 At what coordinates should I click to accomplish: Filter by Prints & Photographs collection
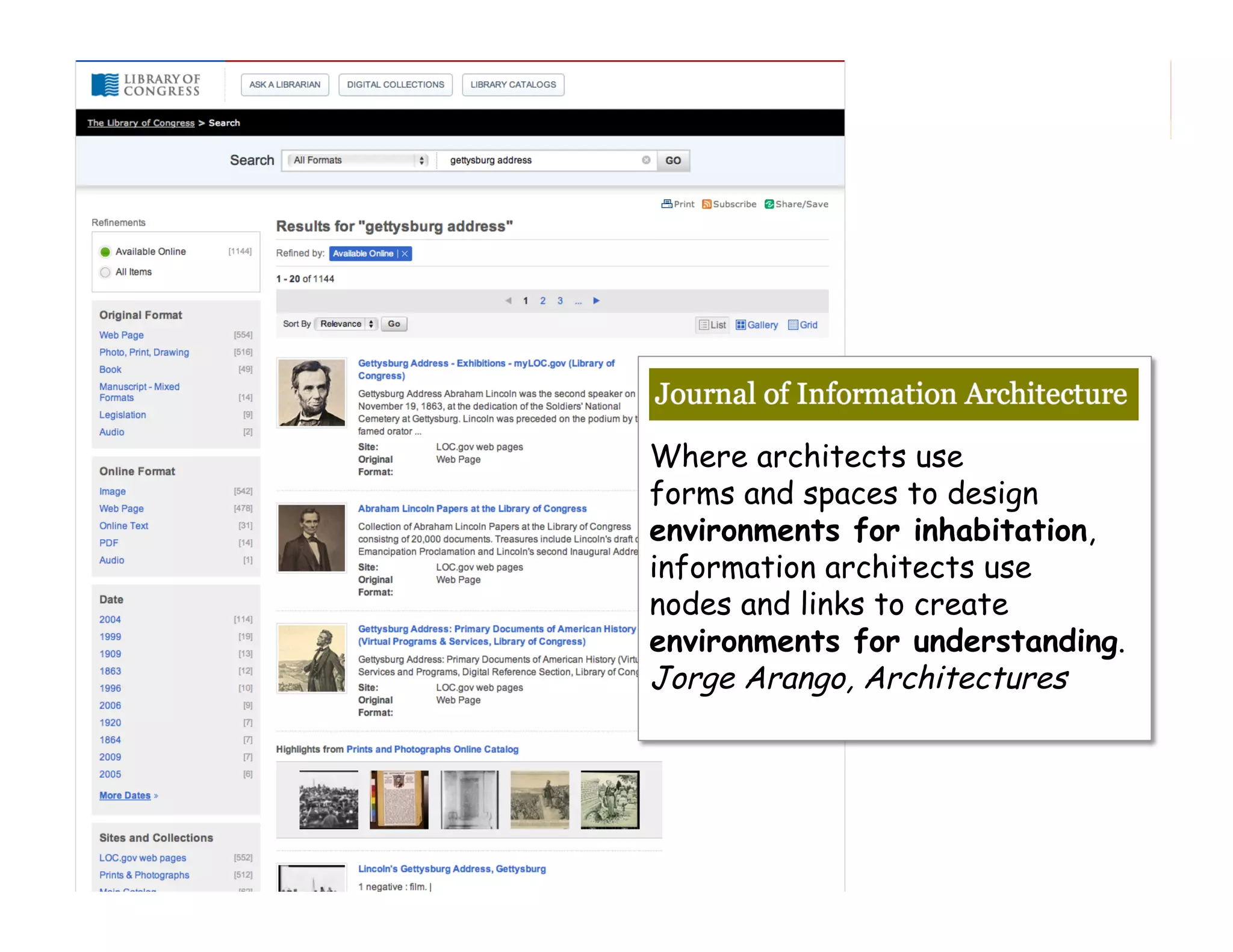pos(144,875)
